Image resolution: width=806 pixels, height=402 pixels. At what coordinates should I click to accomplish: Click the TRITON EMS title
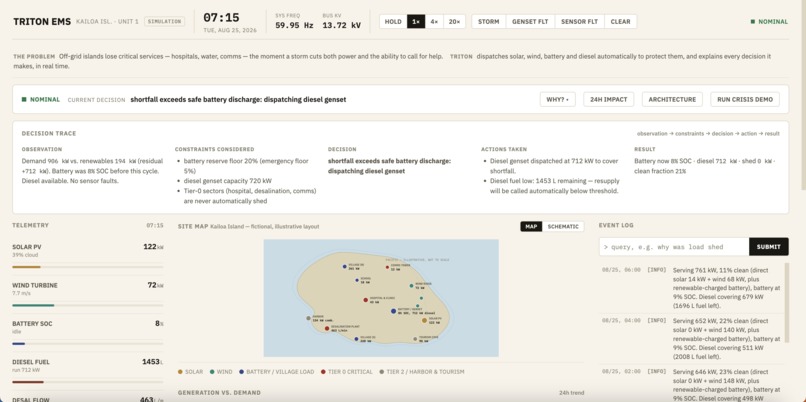[42, 22]
